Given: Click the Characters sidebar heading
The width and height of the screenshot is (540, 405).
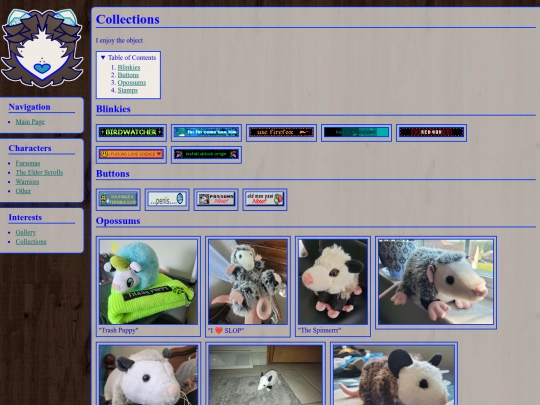Looking at the screenshot, I should pos(30,148).
